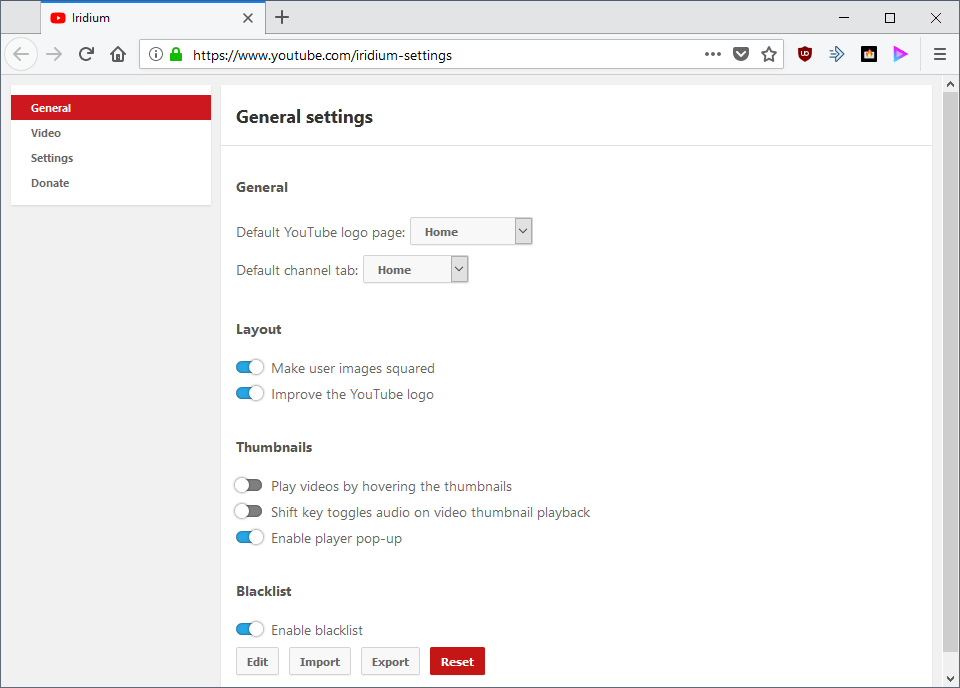The image size is (960, 688).
Task: Save the page to Pocket
Action: tap(741, 54)
